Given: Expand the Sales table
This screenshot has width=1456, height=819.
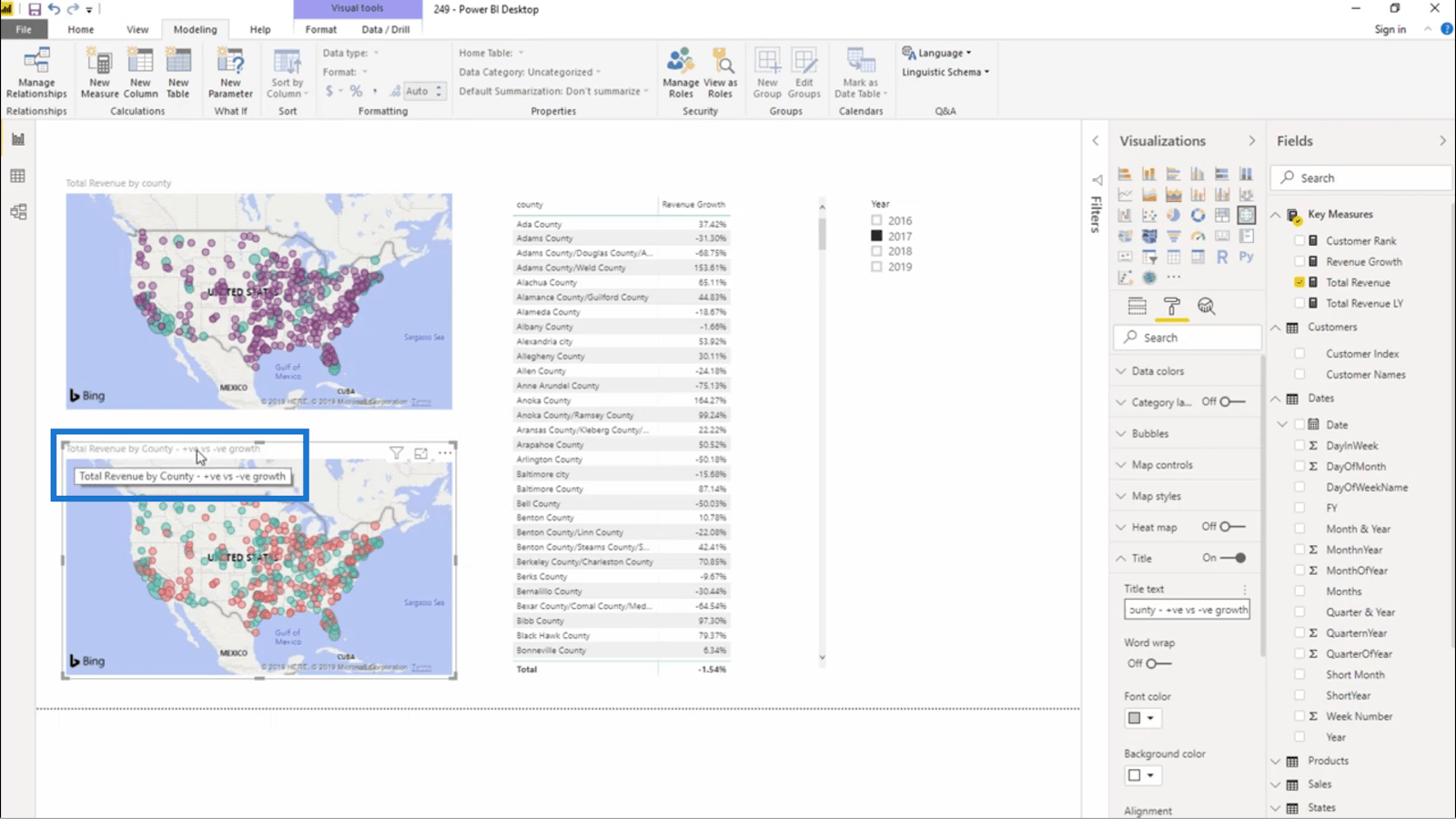Looking at the screenshot, I should click(x=1276, y=784).
